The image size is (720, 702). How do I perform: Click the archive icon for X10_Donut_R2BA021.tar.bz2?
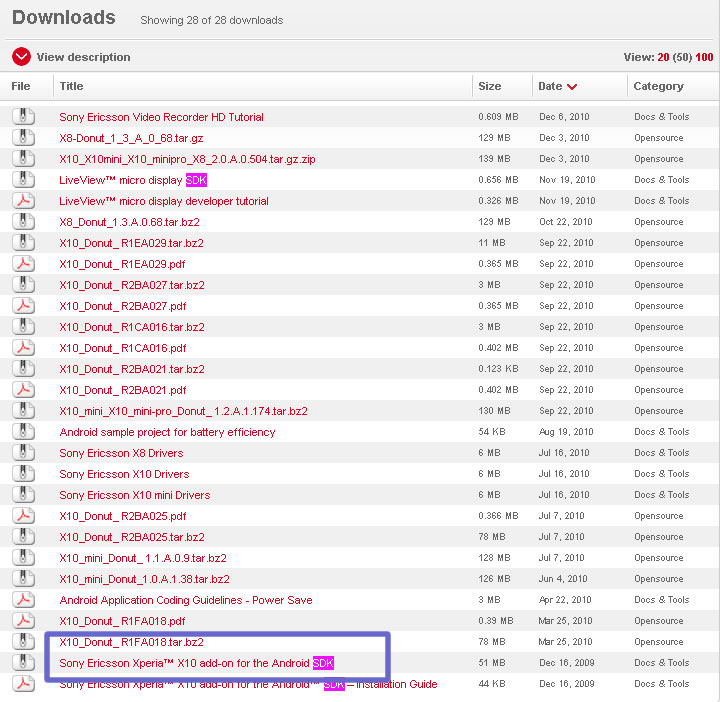(23, 369)
